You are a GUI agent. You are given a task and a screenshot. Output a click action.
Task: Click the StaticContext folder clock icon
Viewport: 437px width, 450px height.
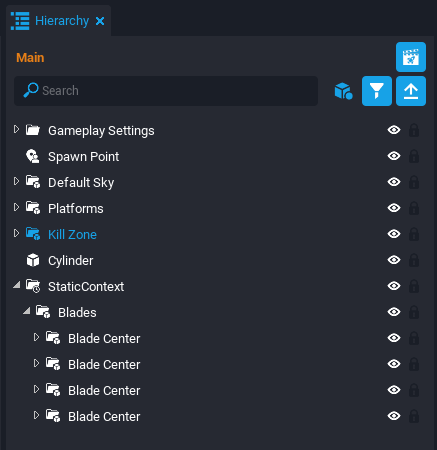(x=33, y=286)
